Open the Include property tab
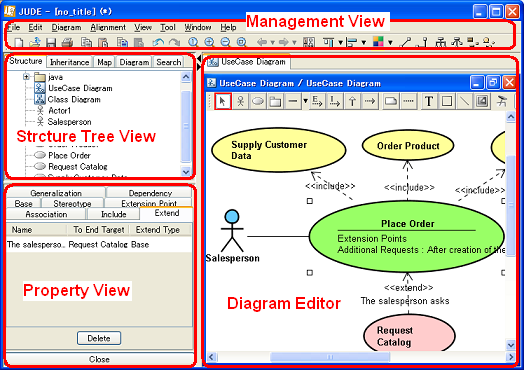Screen dimensions: 524x371 pyautogui.click(x=114, y=214)
